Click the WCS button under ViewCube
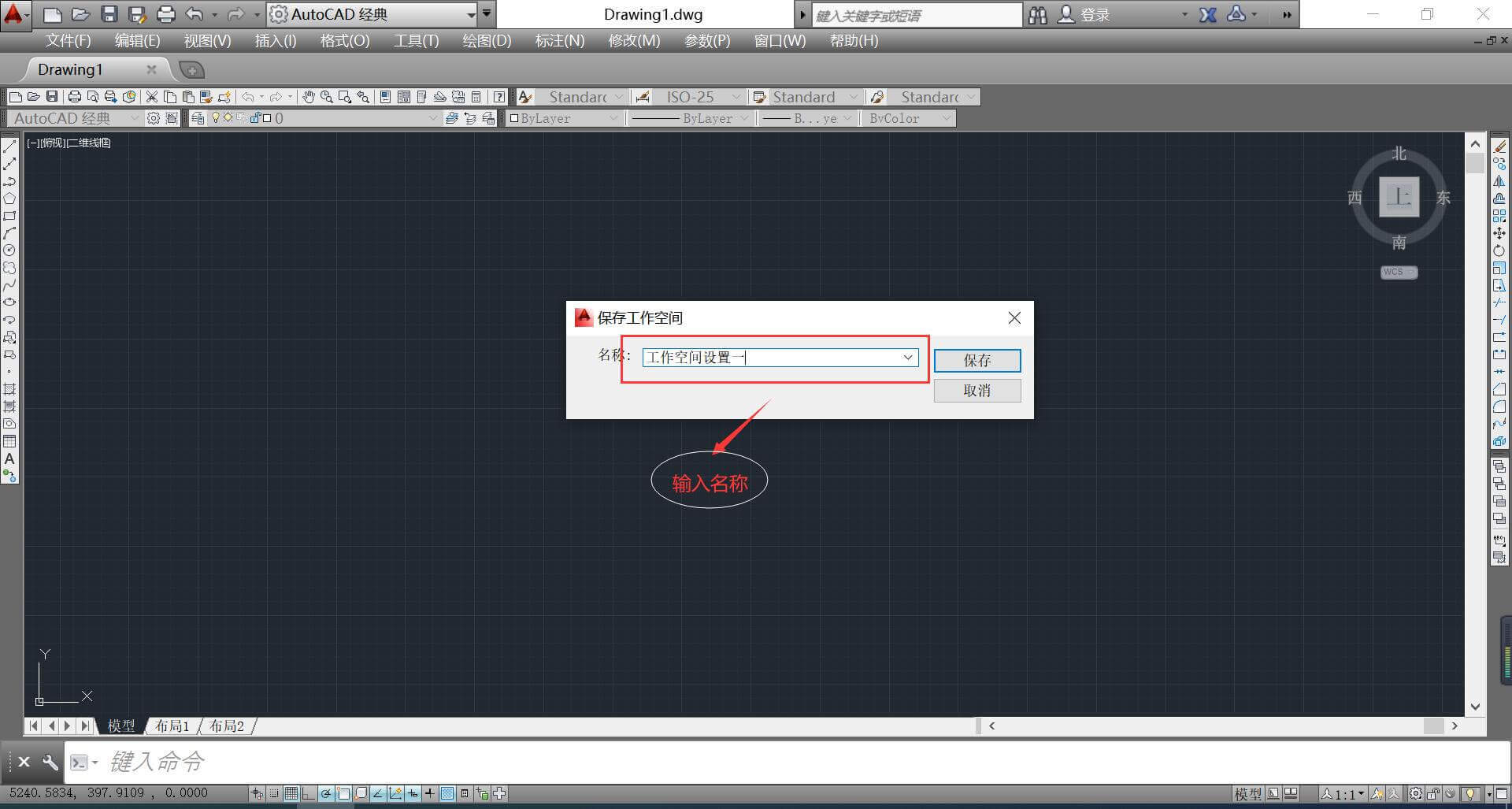 click(1399, 273)
